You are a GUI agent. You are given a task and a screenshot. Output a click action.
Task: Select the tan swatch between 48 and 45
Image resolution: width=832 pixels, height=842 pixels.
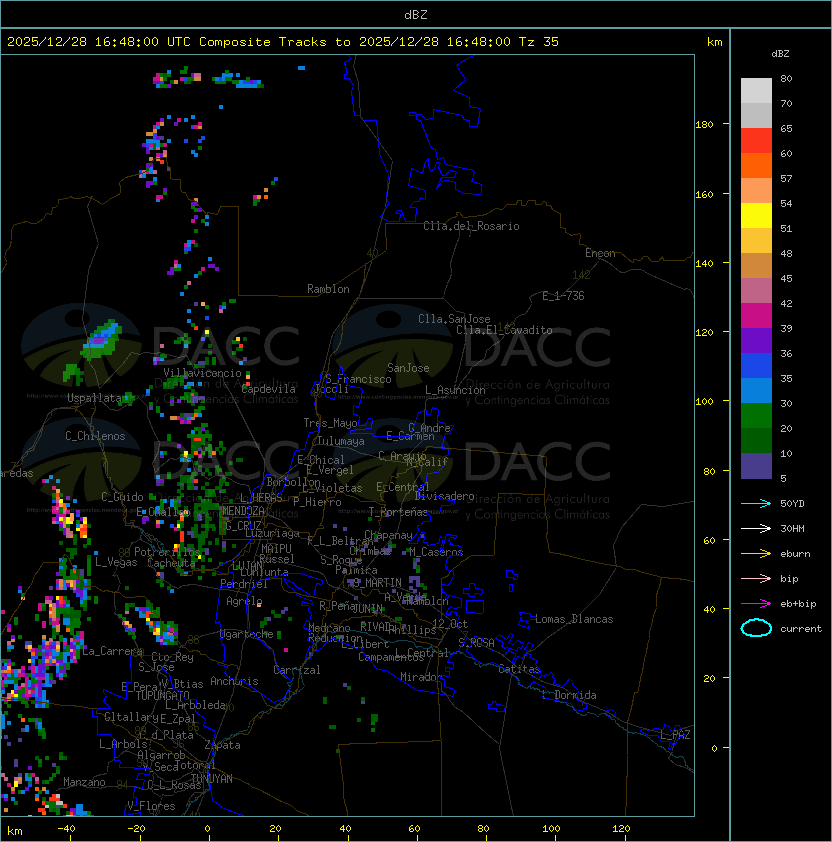pos(756,266)
